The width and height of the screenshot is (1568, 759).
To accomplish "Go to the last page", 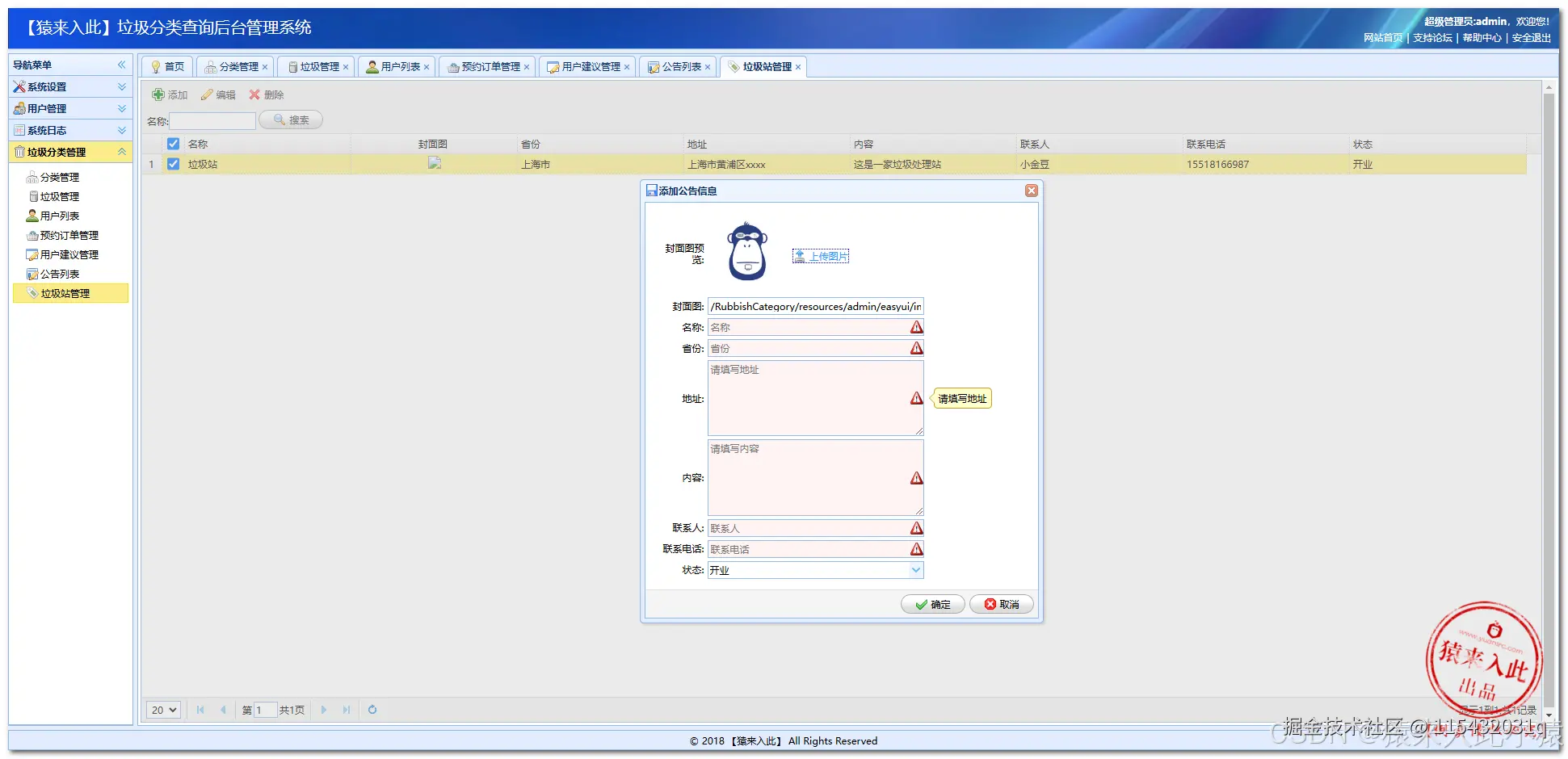I will point(347,710).
